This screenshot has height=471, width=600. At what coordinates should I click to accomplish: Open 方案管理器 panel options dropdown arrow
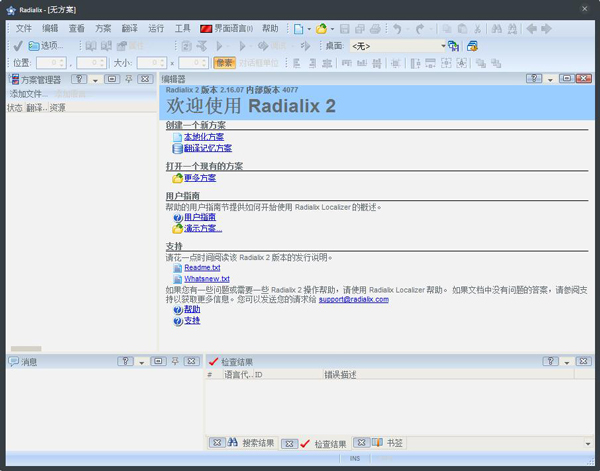click(x=95, y=80)
